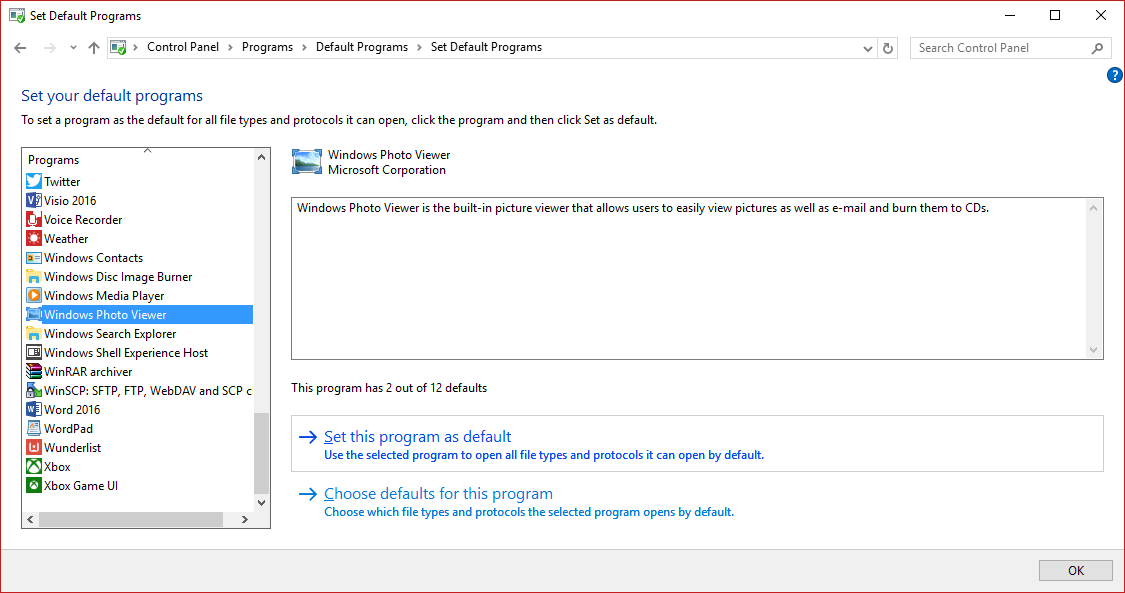The width and height of the screenshot is (1125, 593).
Task: Open Help via blue question mark icon
Action: 1114,75
